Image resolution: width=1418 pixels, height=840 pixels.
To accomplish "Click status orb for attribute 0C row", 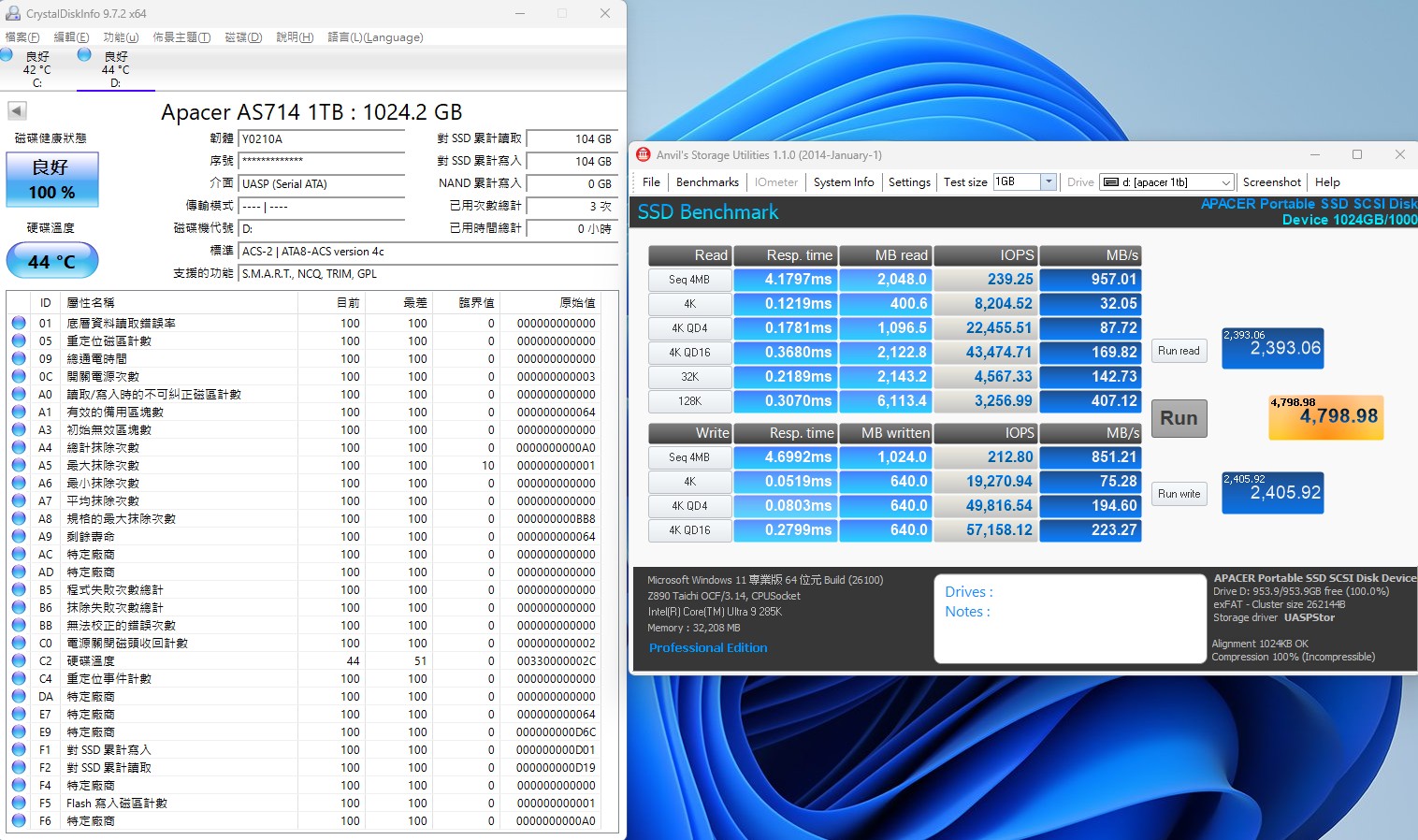I will pyautogui.click(x=19, y=376).
